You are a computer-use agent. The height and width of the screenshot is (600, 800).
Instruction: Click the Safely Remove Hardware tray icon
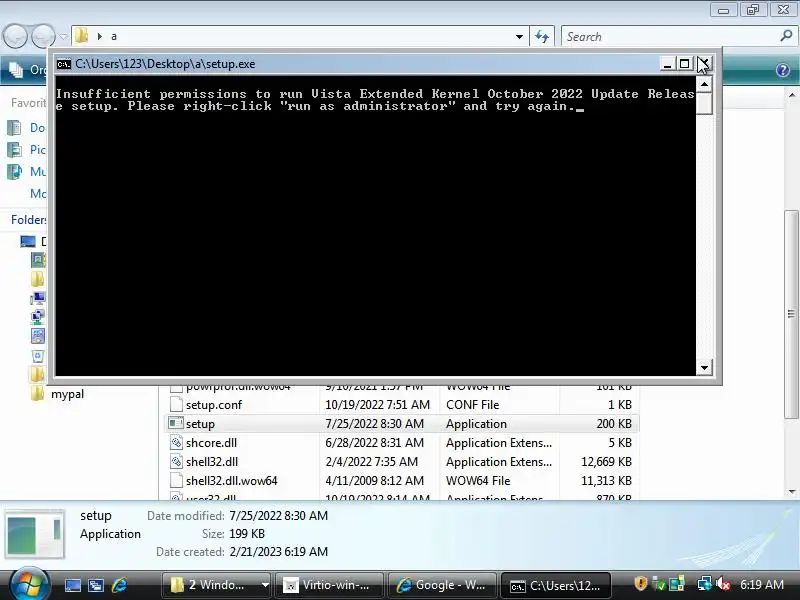click(659, 584)
